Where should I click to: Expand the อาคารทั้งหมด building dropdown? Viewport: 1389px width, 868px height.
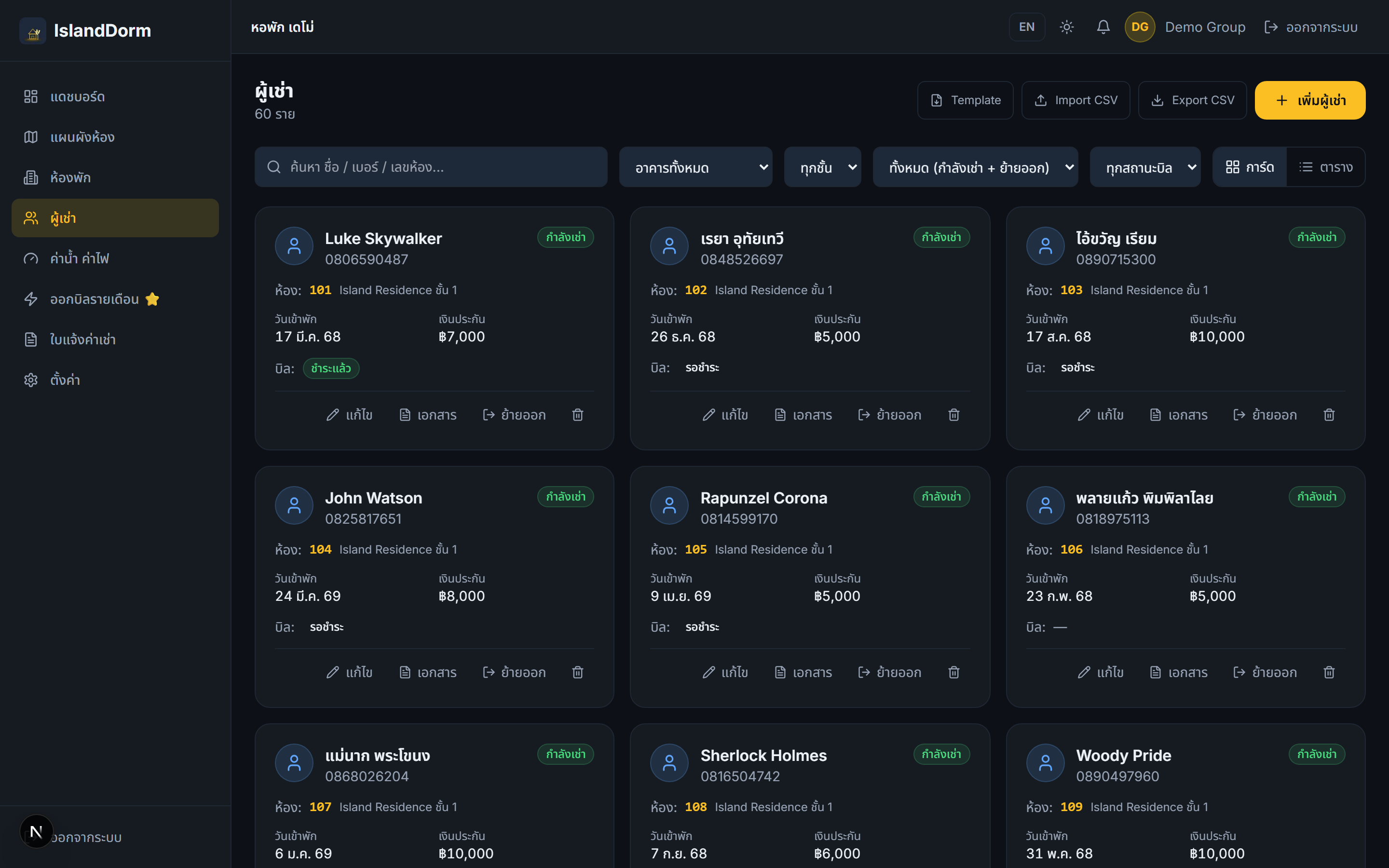(x=695, y=167)
